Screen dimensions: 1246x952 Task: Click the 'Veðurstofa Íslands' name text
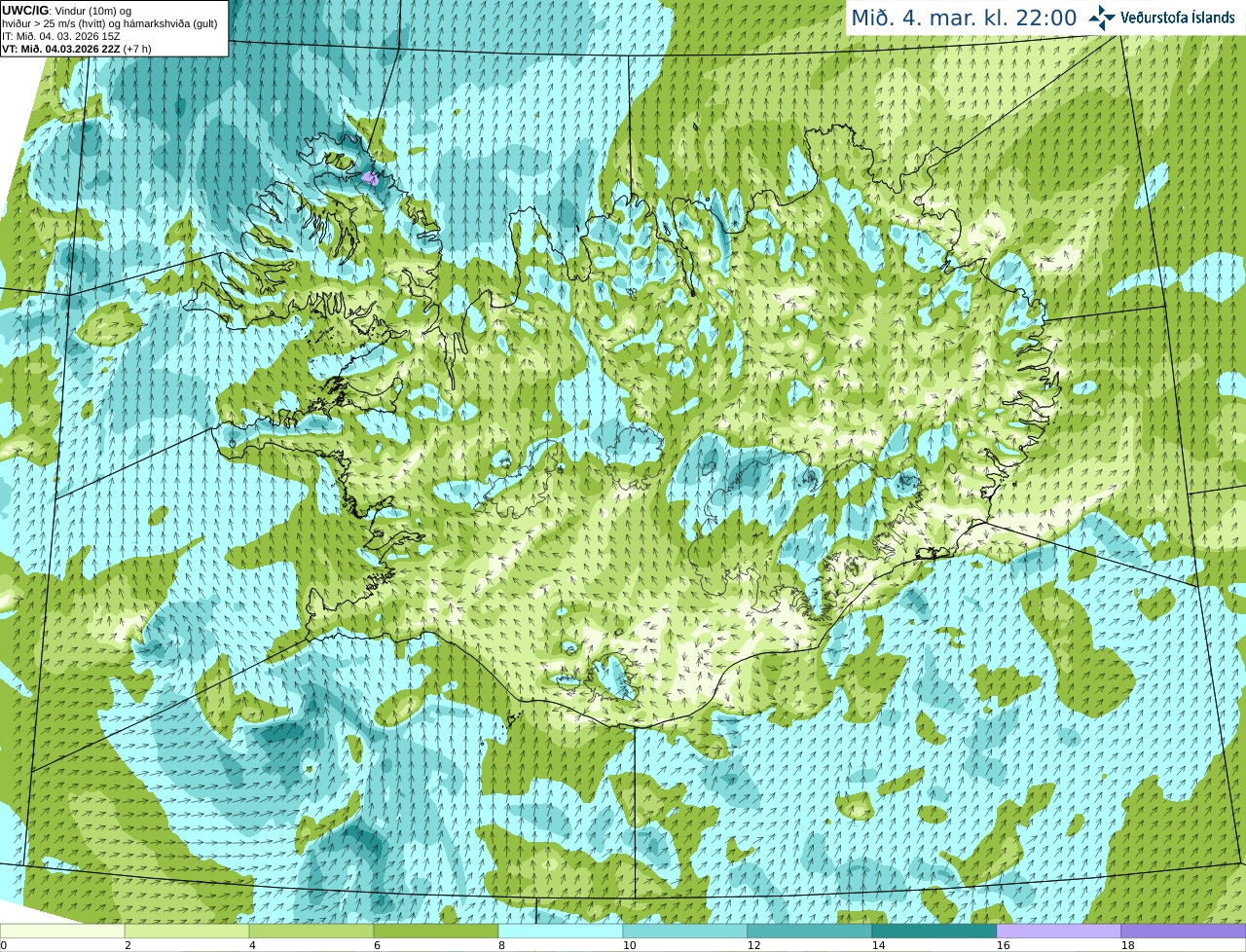click(x=1178, y=18)
